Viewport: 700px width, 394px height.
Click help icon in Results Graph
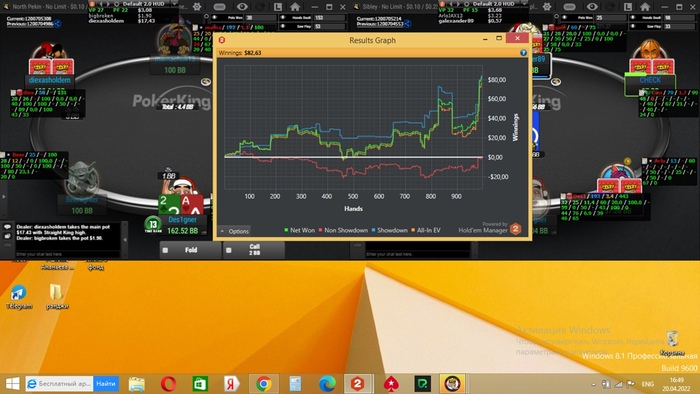523,53
